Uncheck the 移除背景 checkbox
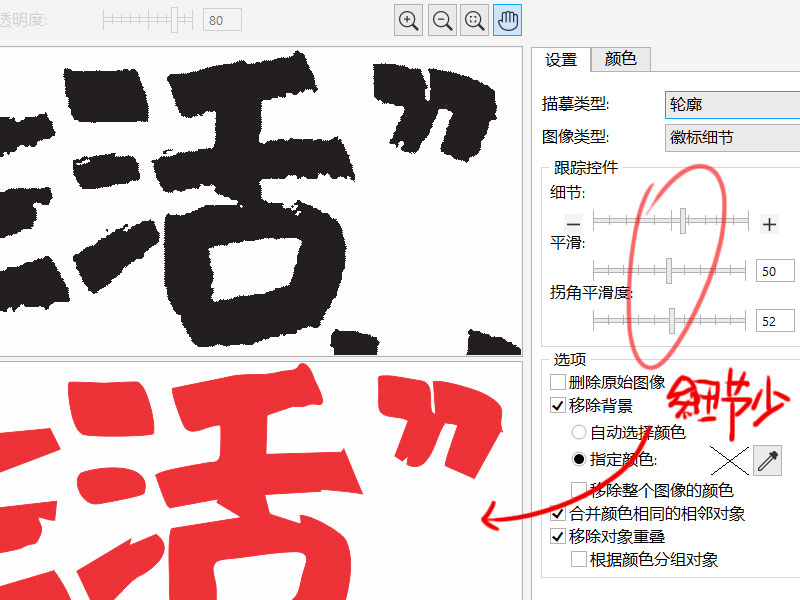This screenshot has width=800, height=600. (558, 406)
